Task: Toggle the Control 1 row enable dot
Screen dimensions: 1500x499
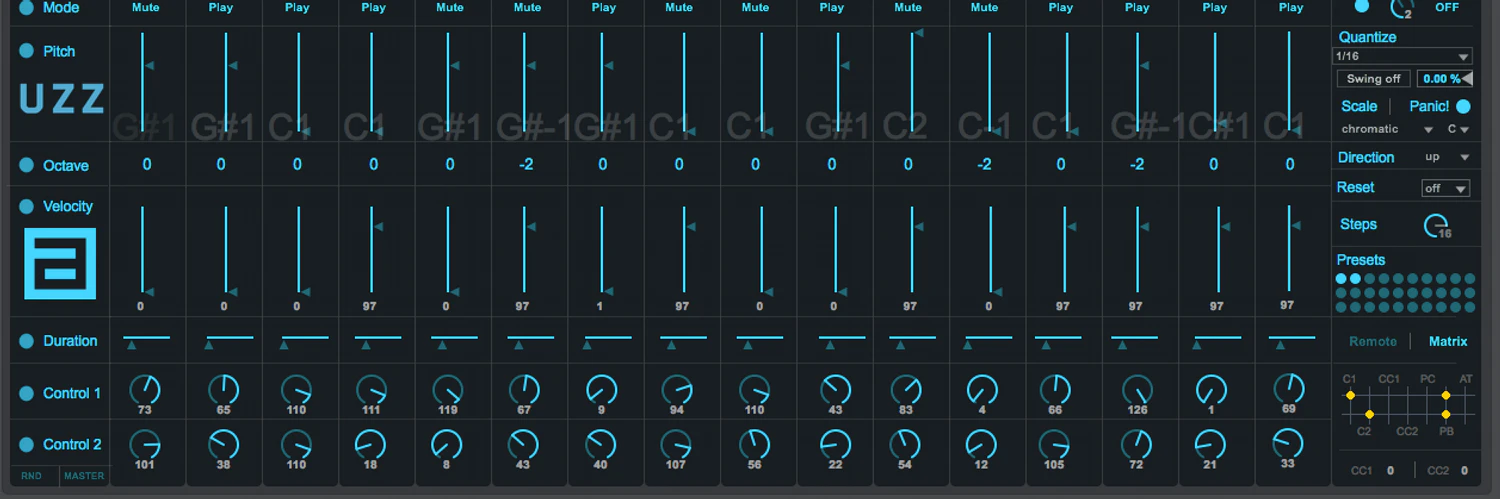Action: [26, 394]
